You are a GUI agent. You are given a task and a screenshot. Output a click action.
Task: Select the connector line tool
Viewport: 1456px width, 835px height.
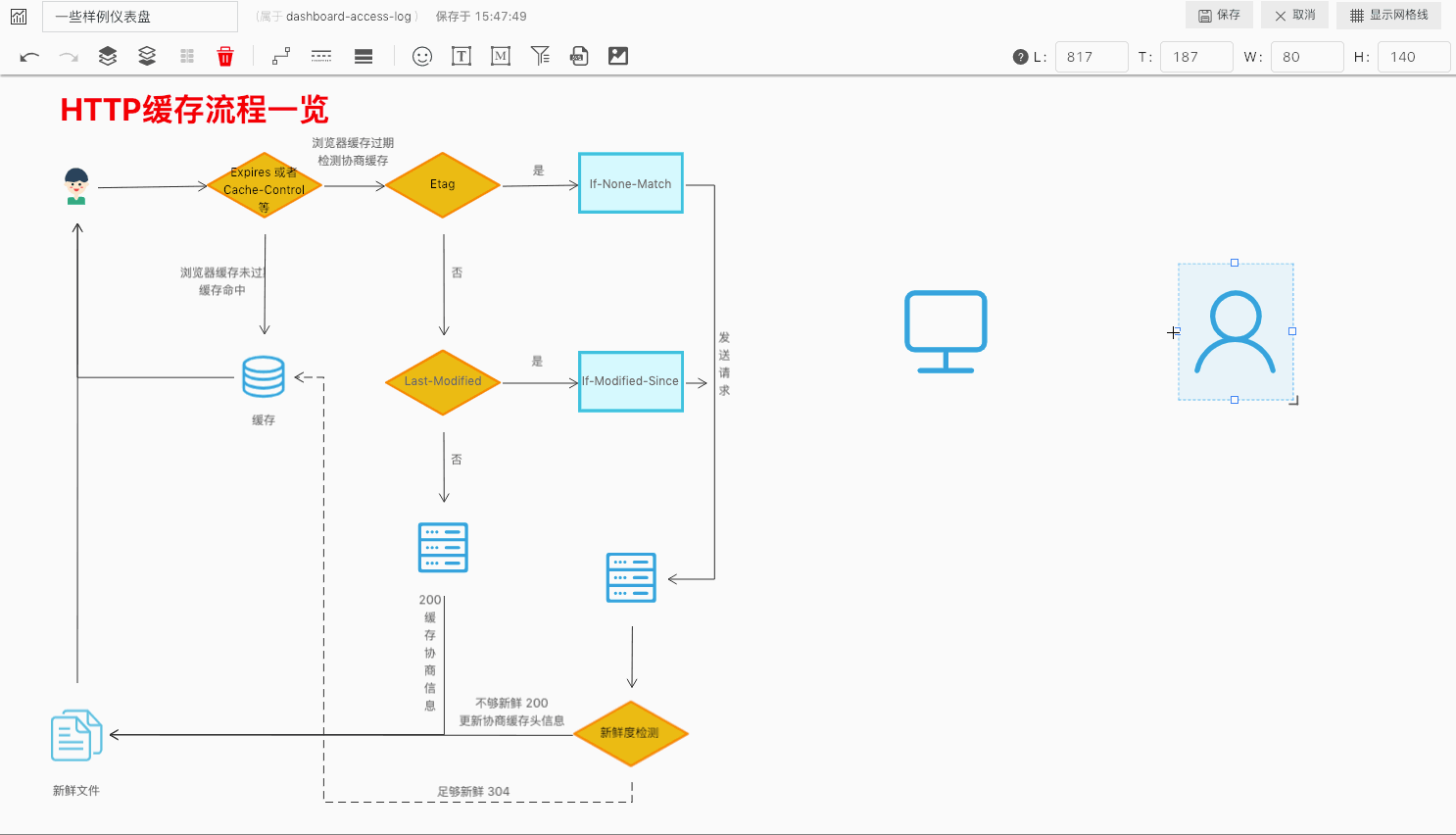pos(281,57)
